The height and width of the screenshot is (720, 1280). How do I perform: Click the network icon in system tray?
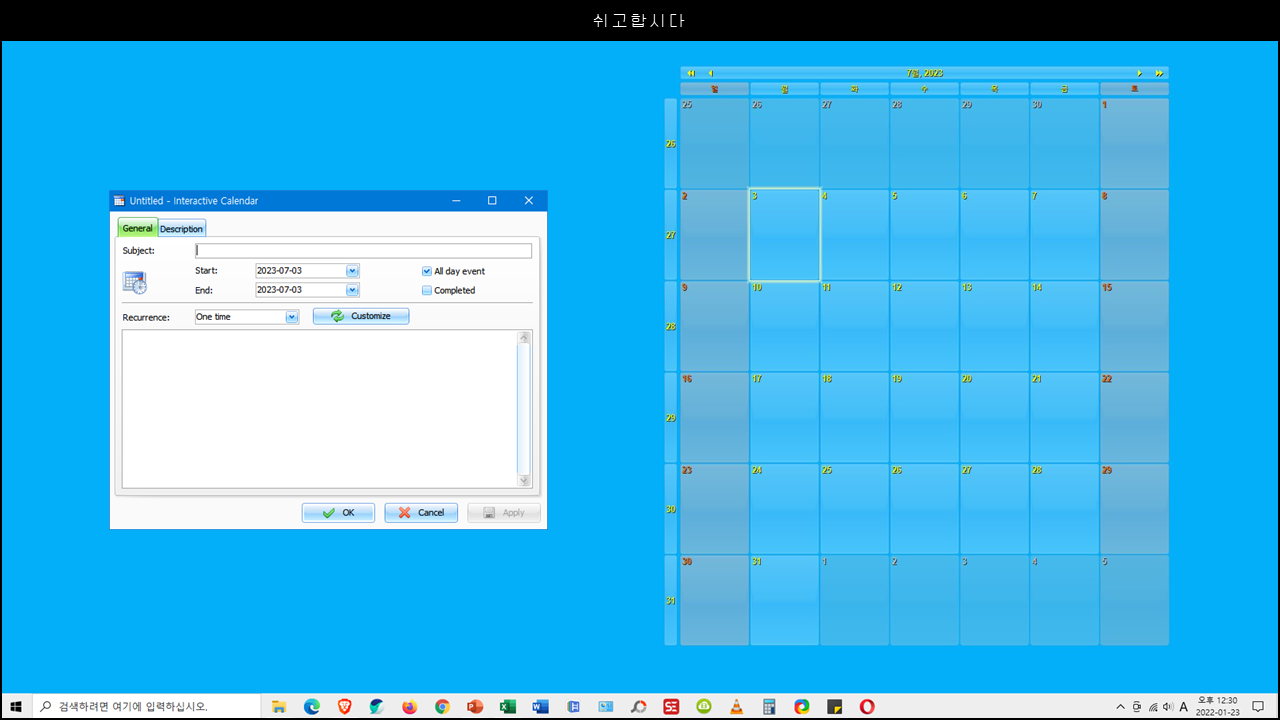coord(1153,707)
